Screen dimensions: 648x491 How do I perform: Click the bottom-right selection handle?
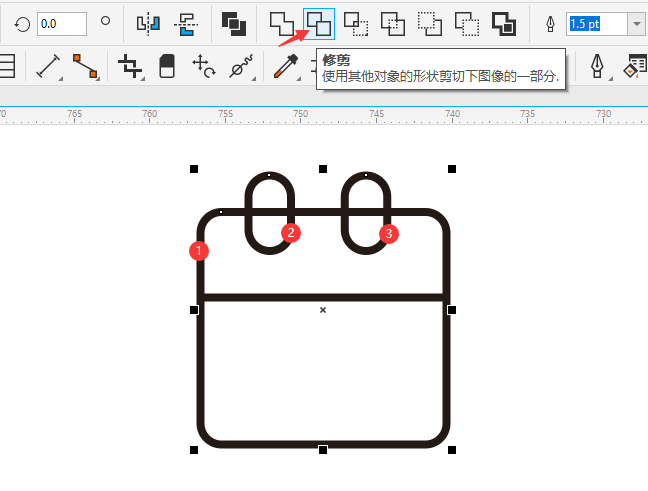(452, 450)
